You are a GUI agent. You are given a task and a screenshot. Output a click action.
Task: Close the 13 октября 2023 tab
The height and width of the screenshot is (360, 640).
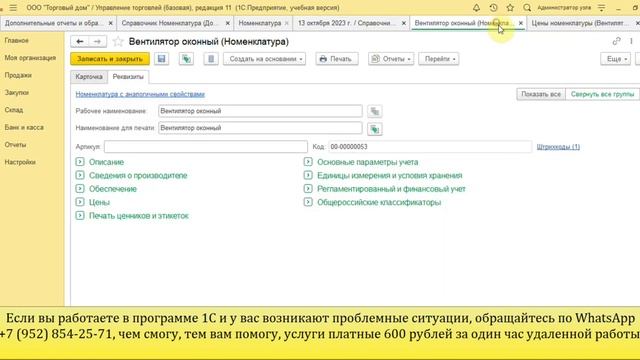tap(404, 23)
